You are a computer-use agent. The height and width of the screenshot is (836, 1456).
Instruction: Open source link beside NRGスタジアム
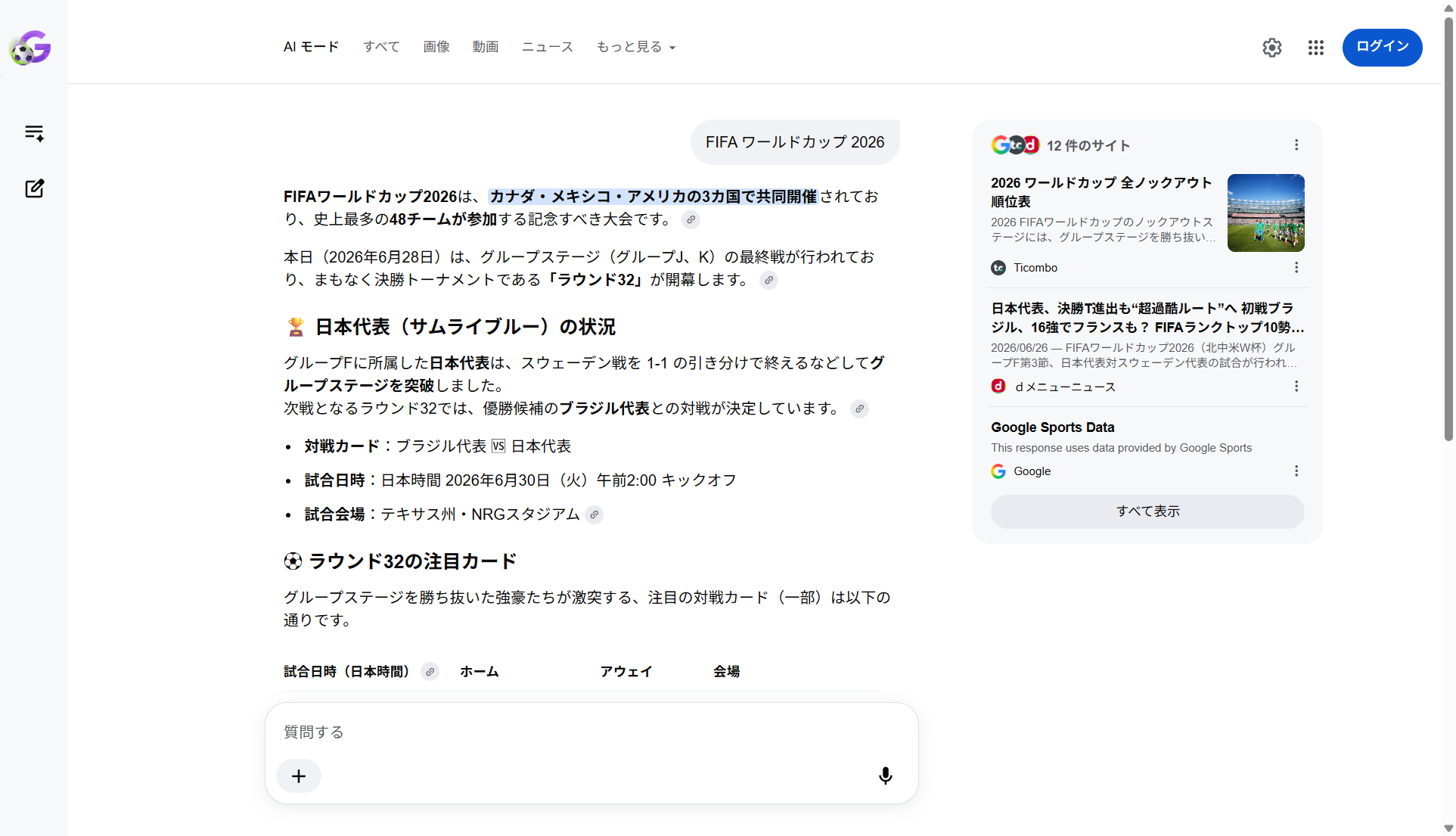click(595, 514)
